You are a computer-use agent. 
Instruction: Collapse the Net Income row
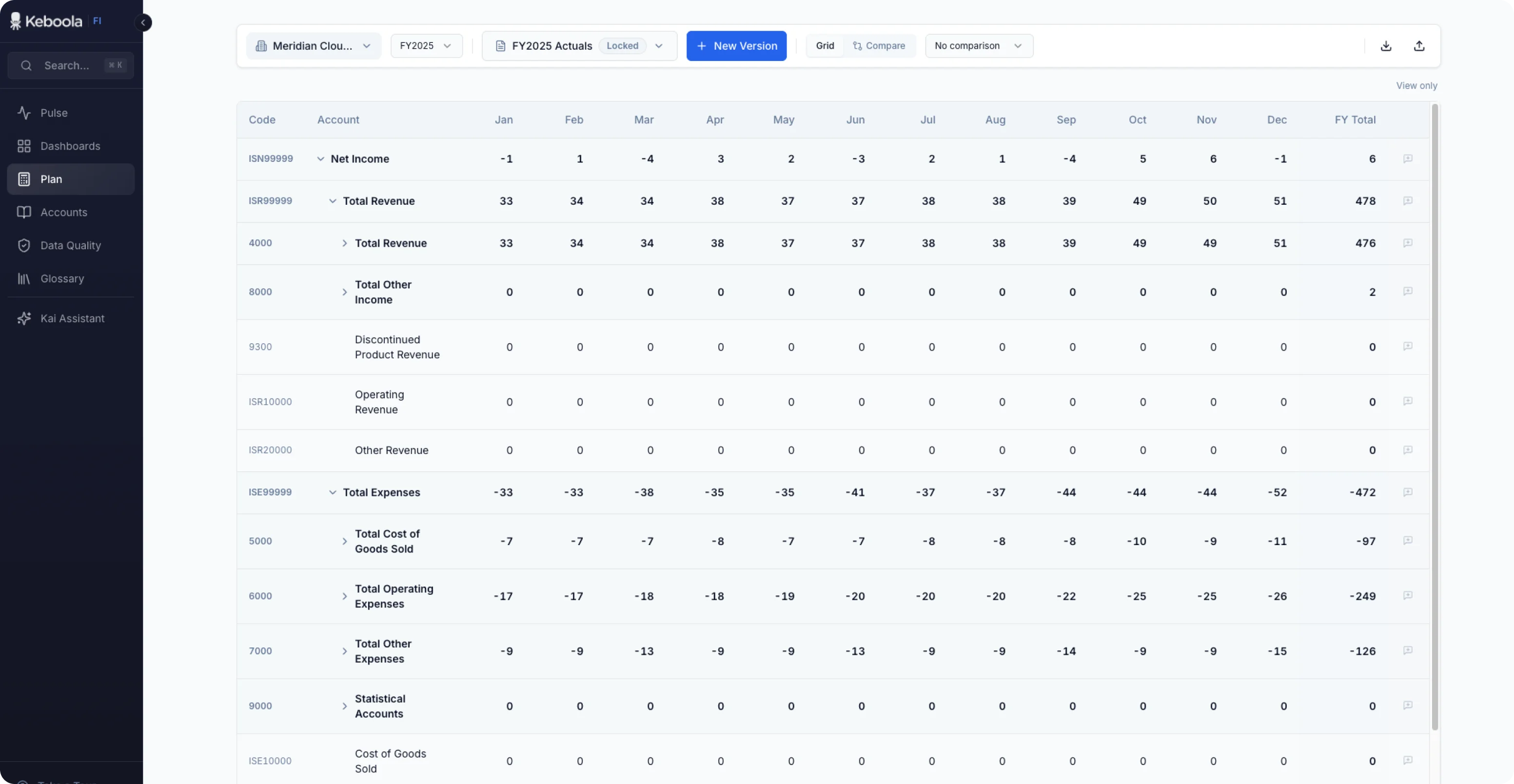[320, 158]
